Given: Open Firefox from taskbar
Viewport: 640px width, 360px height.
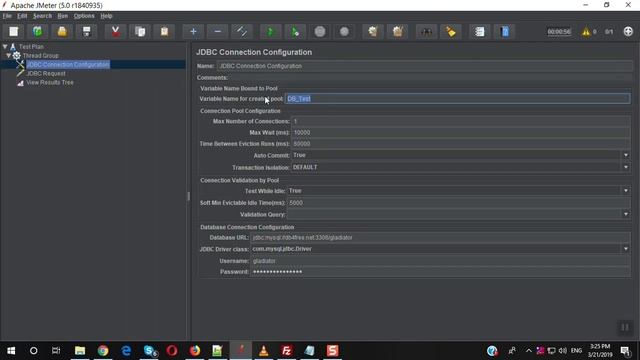Looking at the screenshot, I should point(195,351).
